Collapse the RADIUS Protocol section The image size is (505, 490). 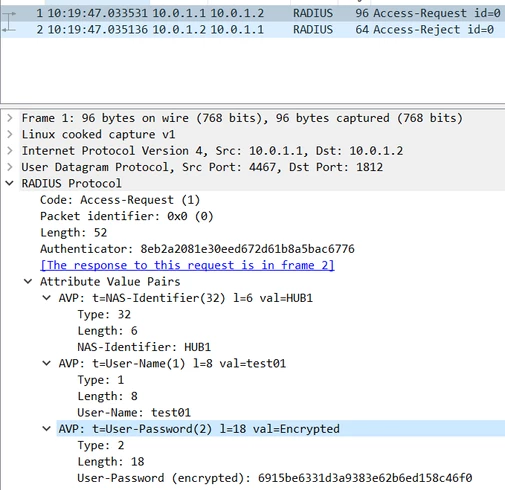(10, 183)
